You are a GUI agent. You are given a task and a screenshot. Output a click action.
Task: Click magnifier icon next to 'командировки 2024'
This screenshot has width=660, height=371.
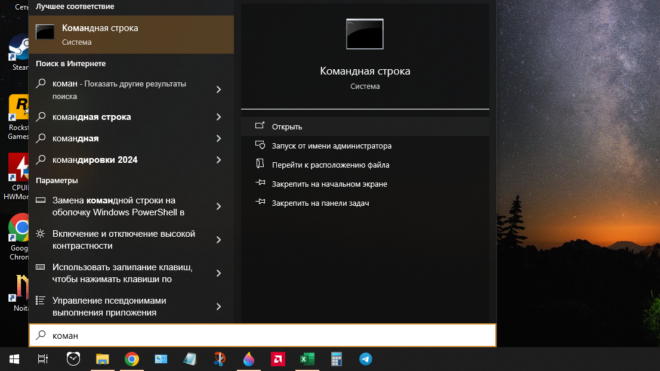click(x=41, y=160)
